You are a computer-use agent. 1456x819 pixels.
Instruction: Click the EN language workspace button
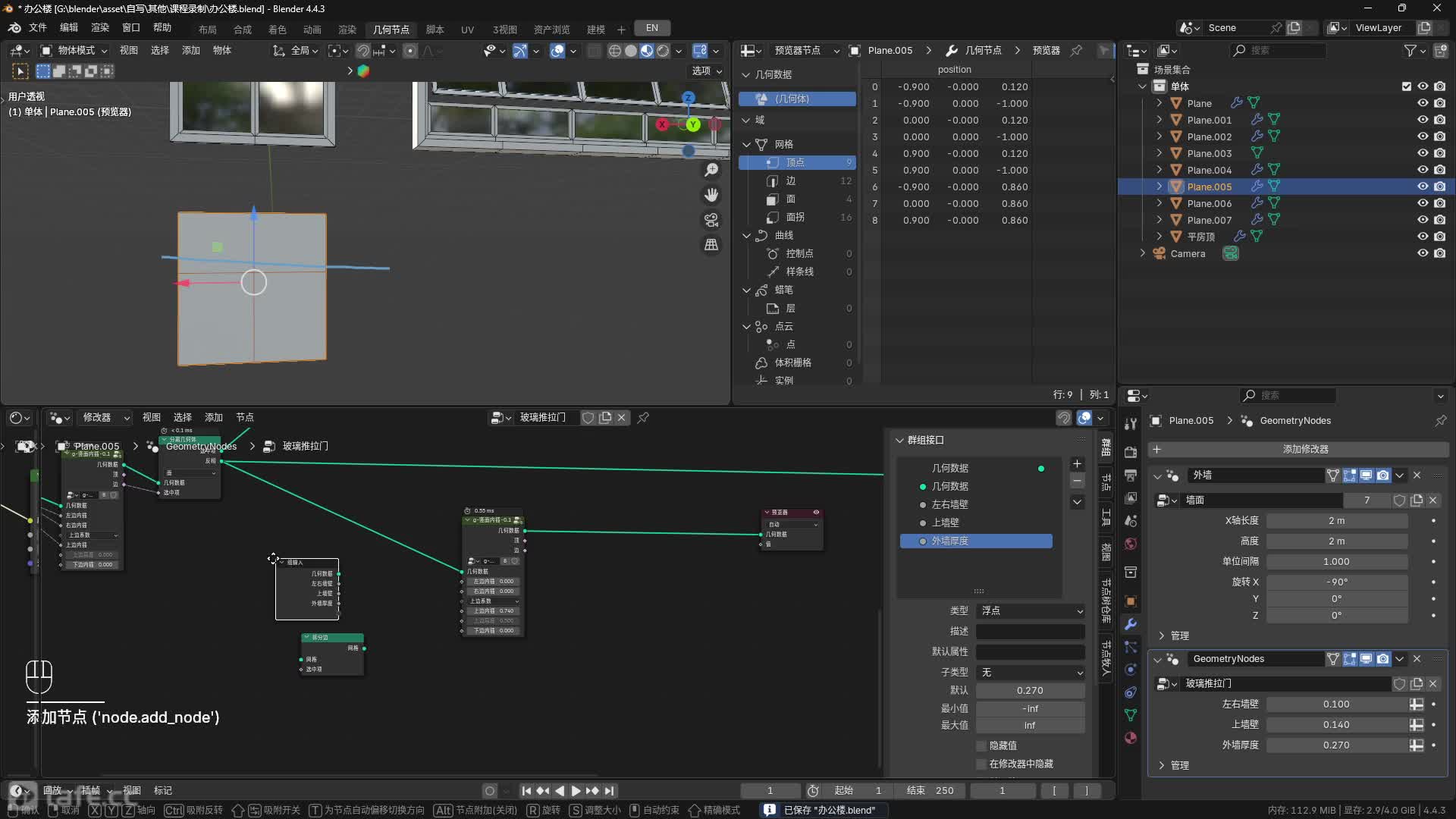tap(652, 28)
